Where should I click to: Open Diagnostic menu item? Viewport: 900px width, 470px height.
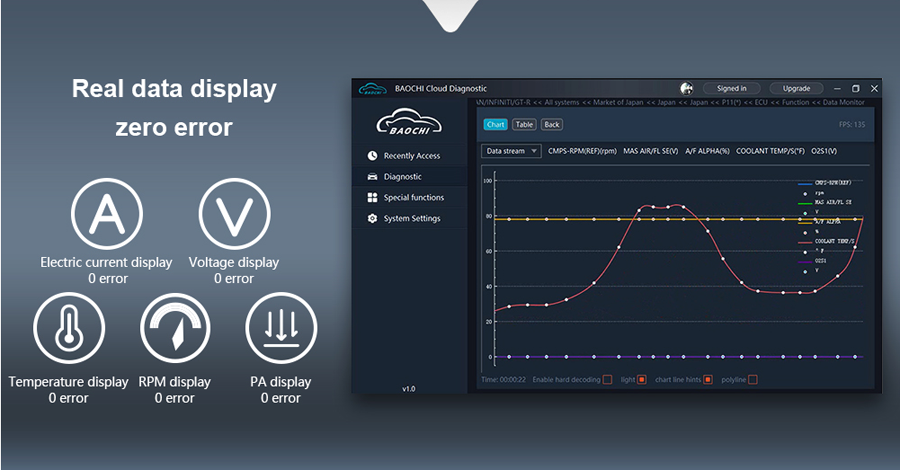click(x=410, y=177)
